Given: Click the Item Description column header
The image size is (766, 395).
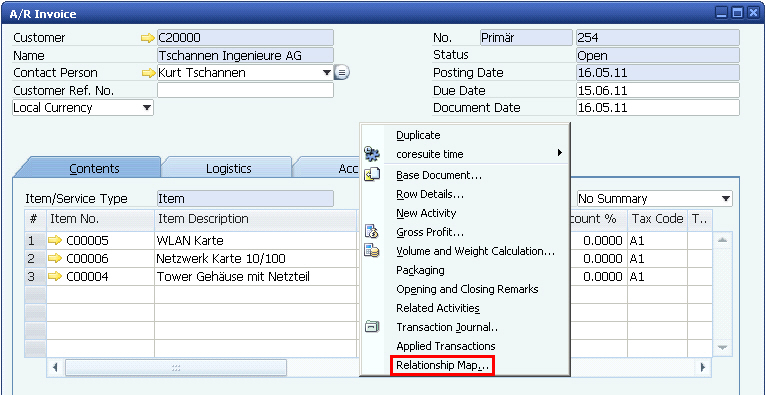Looking at the screenshot, I should pos(256,219).
